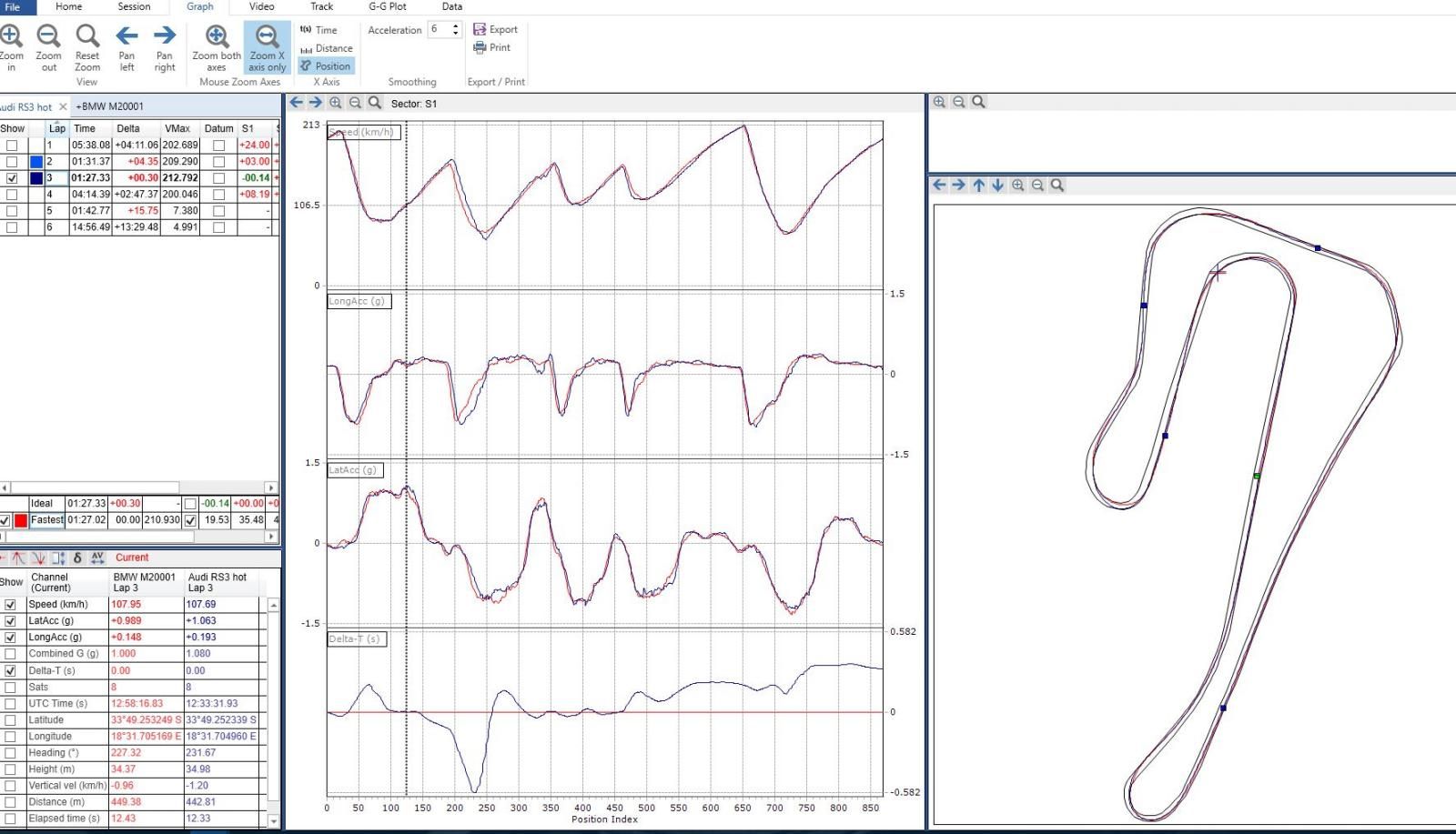Click the Pan left arrow icon

126,36
